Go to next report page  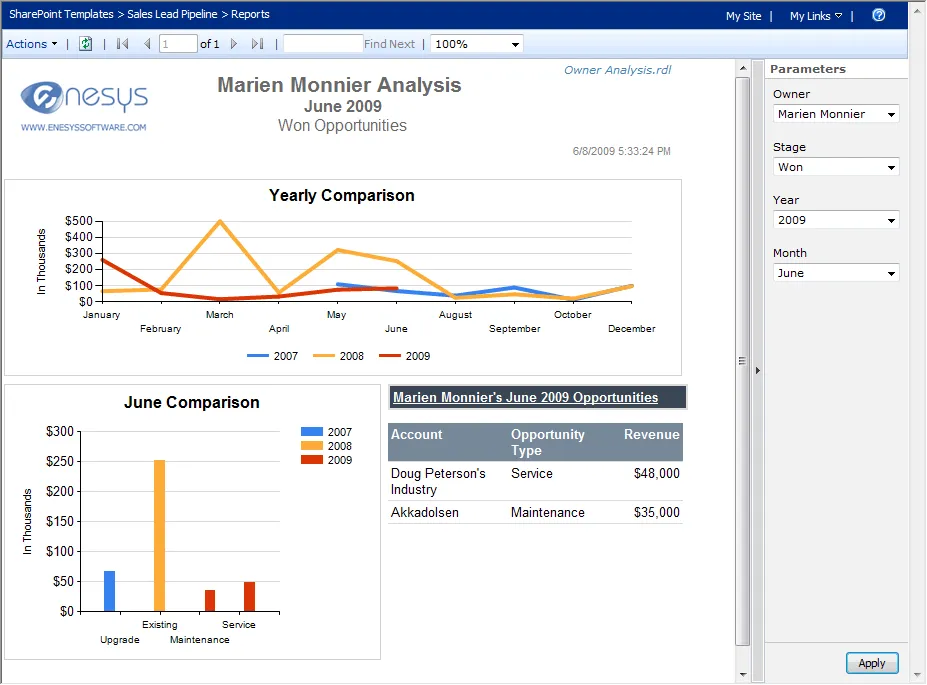click(234, 44)
